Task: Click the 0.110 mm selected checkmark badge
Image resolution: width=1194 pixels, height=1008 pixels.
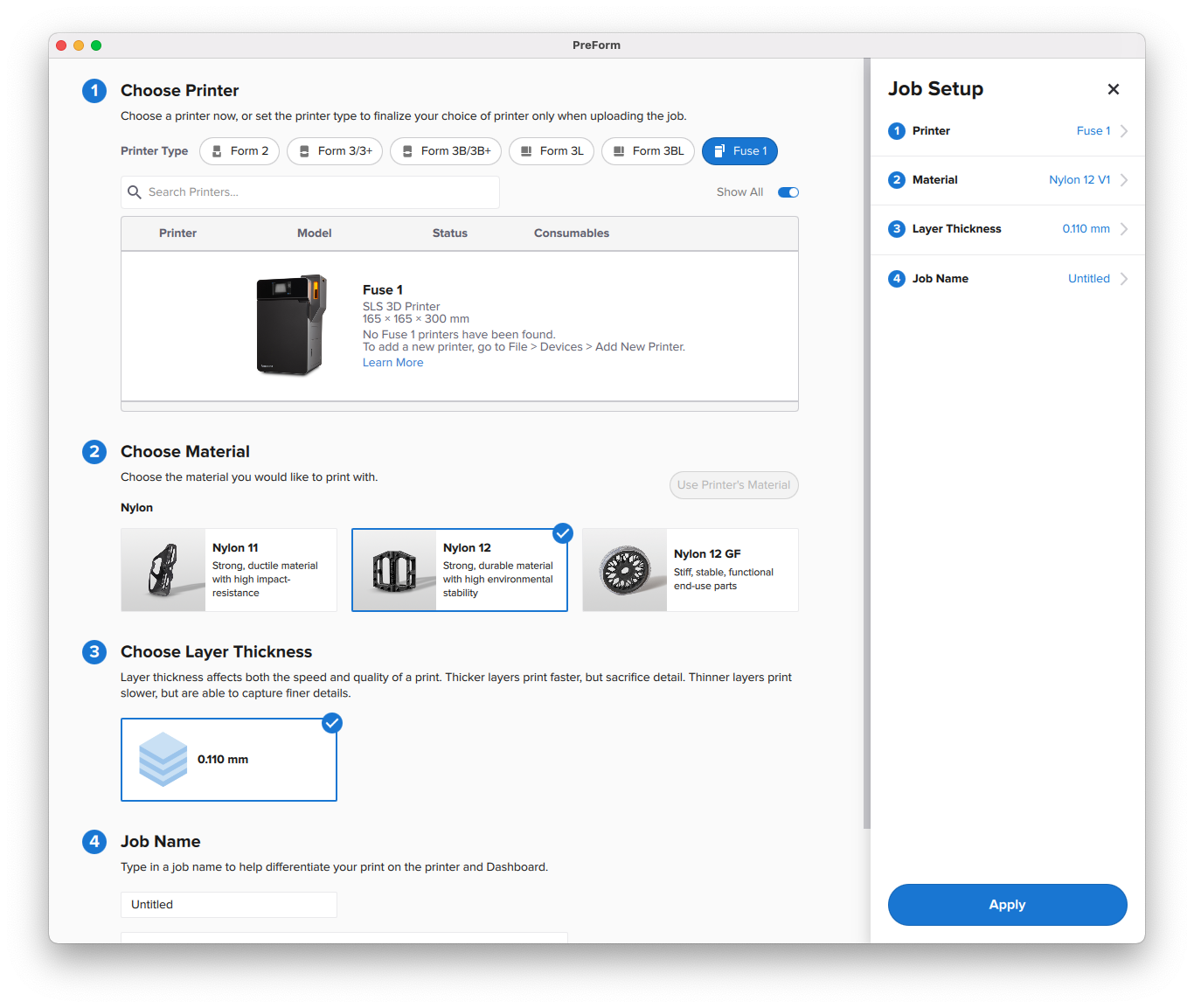Action: (x=332, y=723)
